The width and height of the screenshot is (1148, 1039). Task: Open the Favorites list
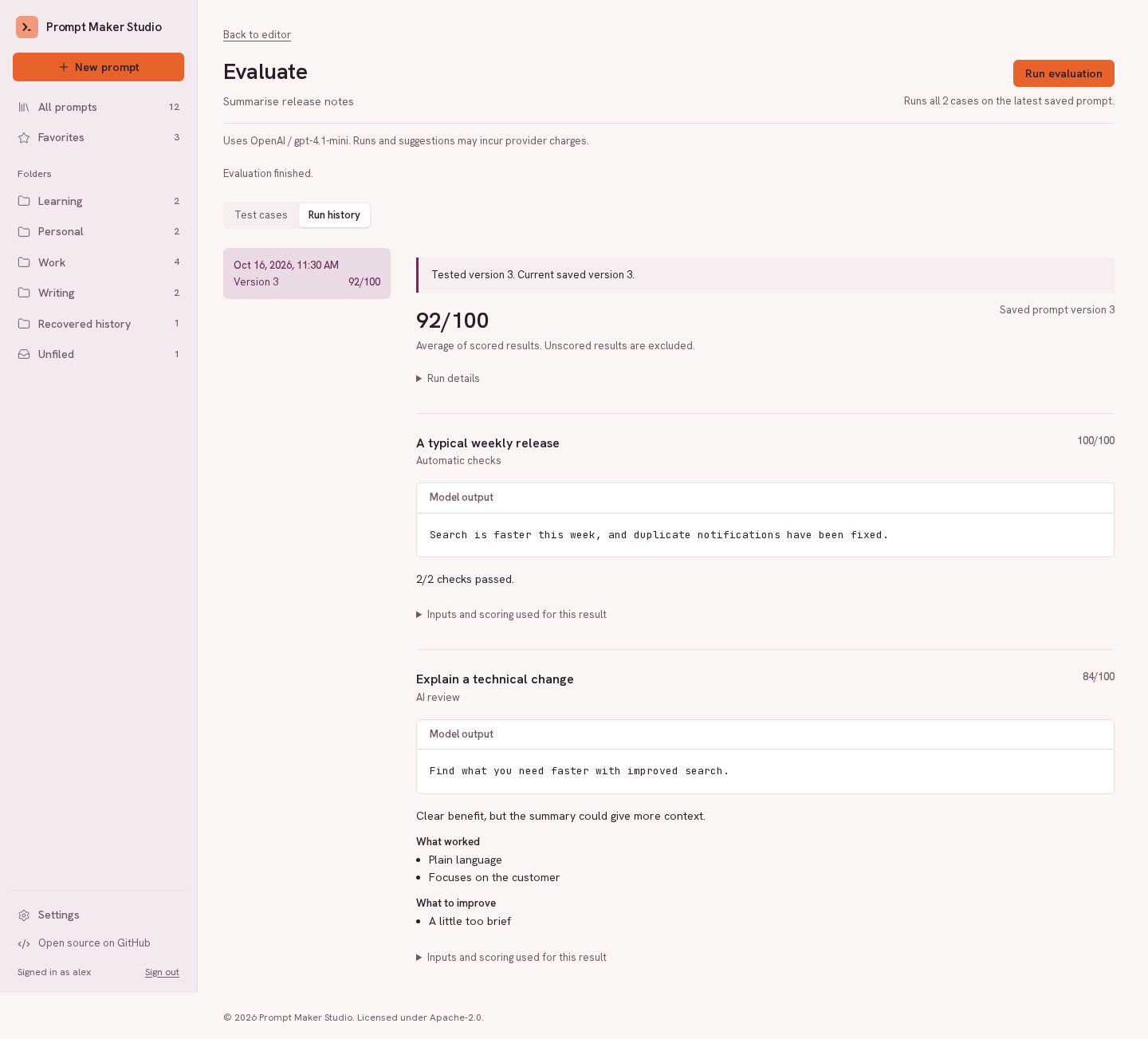pos(98,137)
